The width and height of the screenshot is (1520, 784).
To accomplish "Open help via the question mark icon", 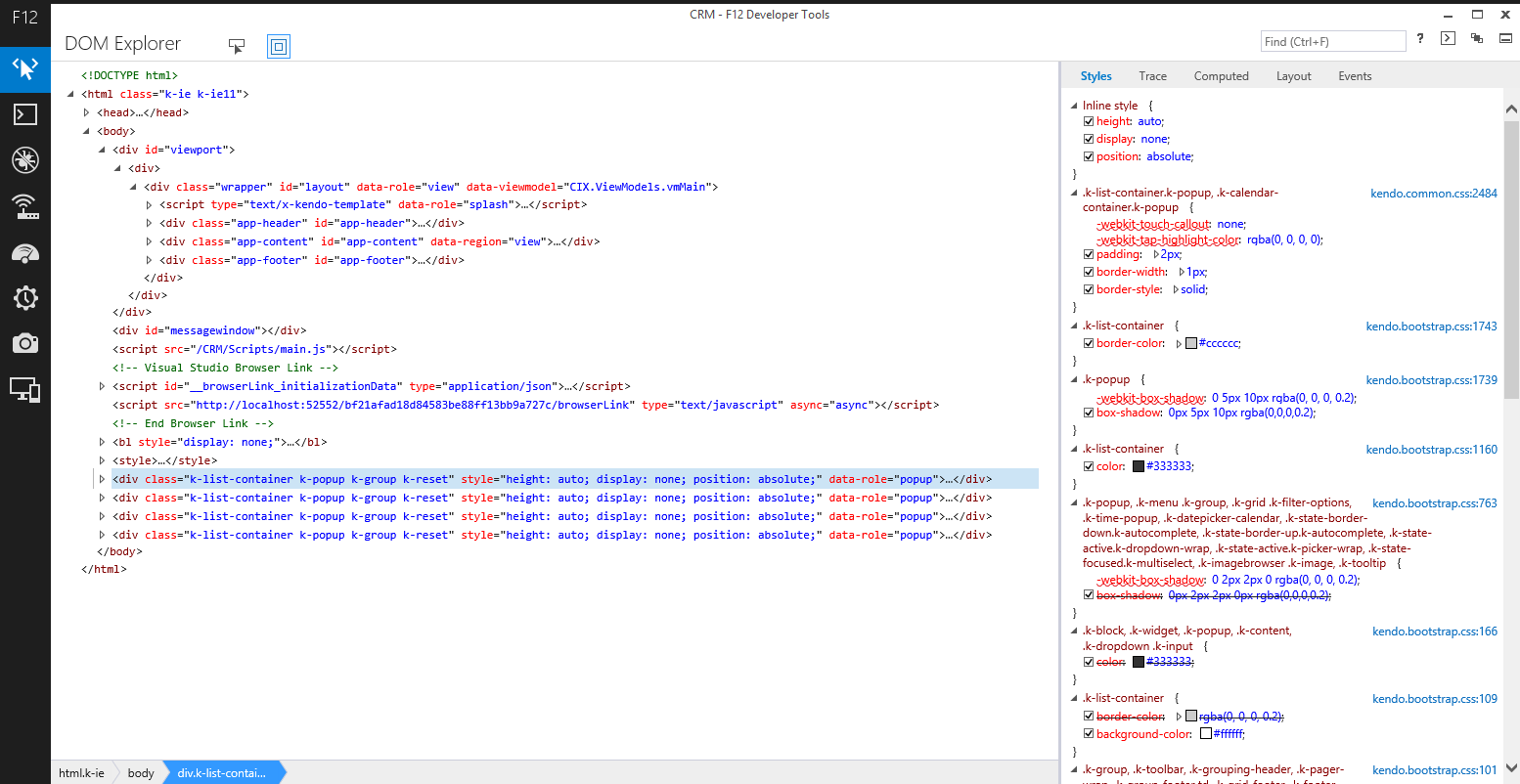I will click(1420, 39).
